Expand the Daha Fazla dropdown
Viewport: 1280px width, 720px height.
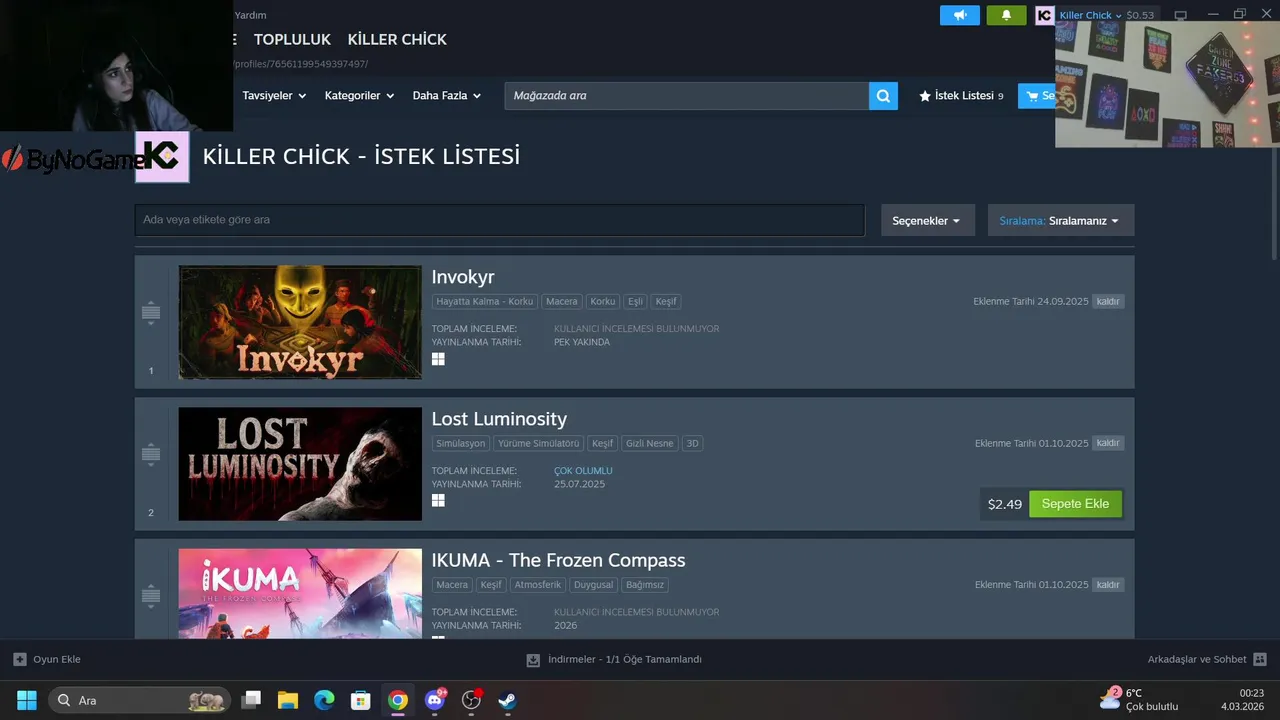tap(447, 96)
